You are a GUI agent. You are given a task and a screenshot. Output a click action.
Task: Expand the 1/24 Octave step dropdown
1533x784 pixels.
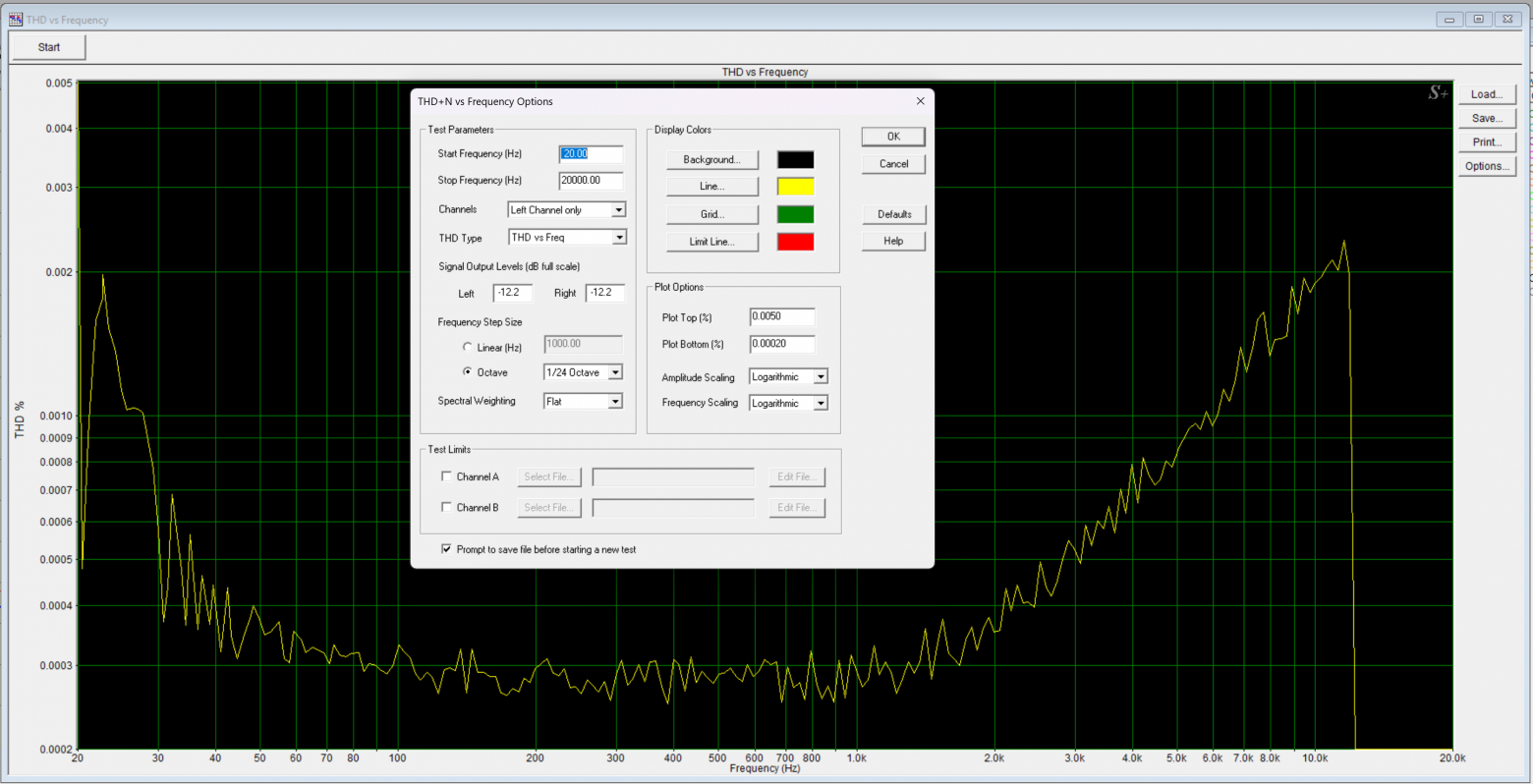pos(614,373)
